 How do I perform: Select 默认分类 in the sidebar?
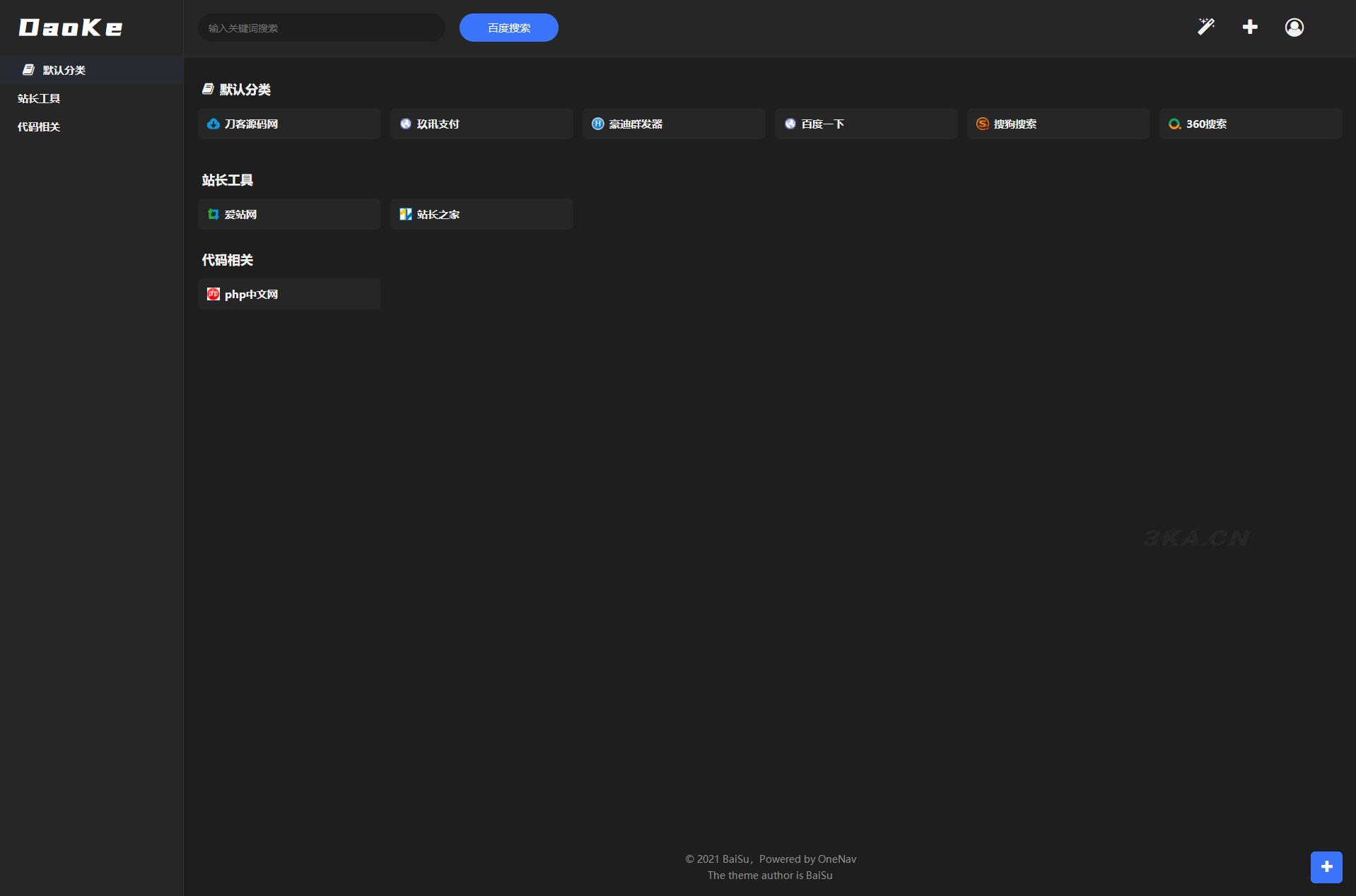[x=92, y=70]
